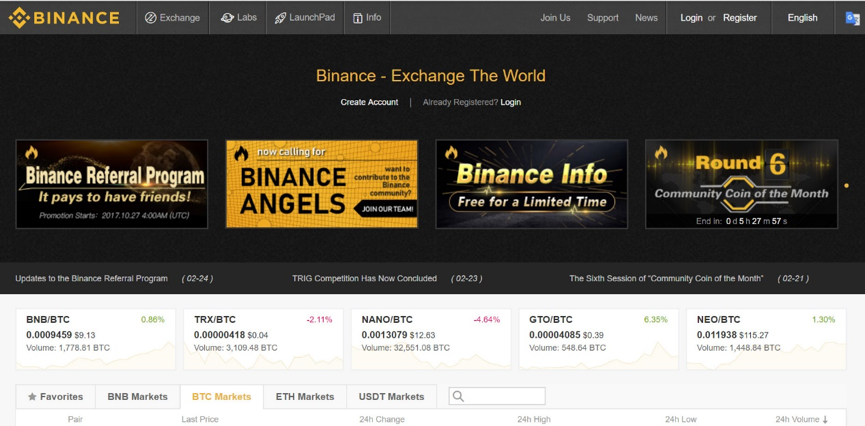The width and height of the screenshot is (865, 426).
Task: Click the Create Account link
Action: pos(369,102)
